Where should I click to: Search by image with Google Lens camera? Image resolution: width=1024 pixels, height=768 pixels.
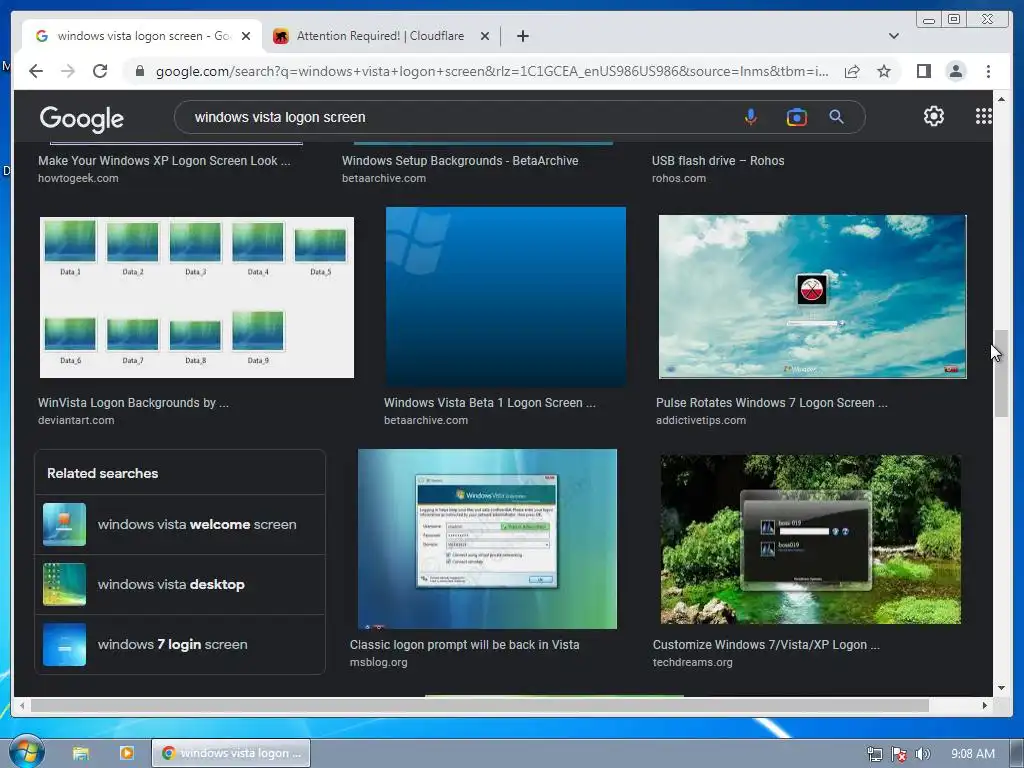796,117
